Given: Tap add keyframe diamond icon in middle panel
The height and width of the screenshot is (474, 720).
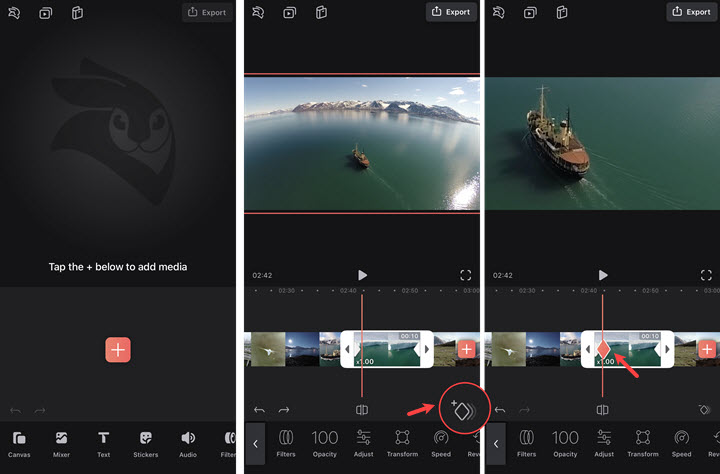Looking at the screenshot, I should tap(464, 409).
